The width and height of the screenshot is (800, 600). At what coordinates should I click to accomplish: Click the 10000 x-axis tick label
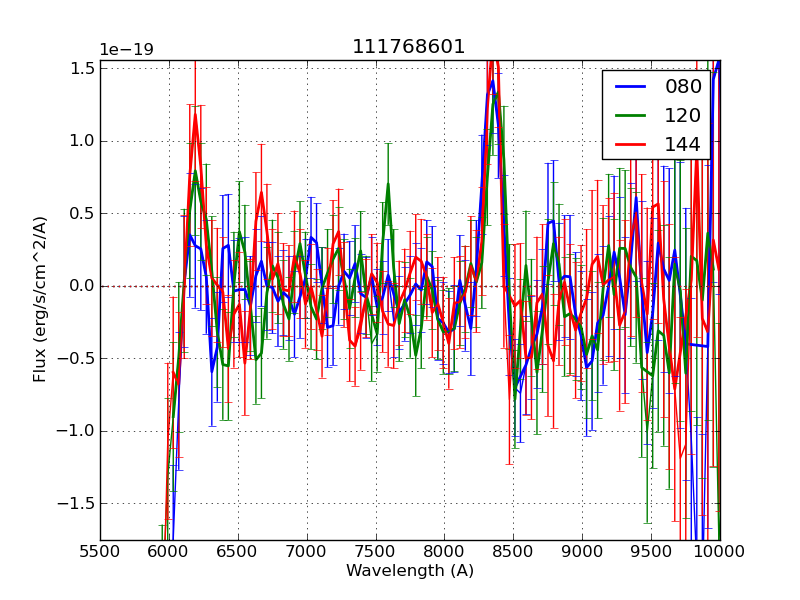(719, 551)
